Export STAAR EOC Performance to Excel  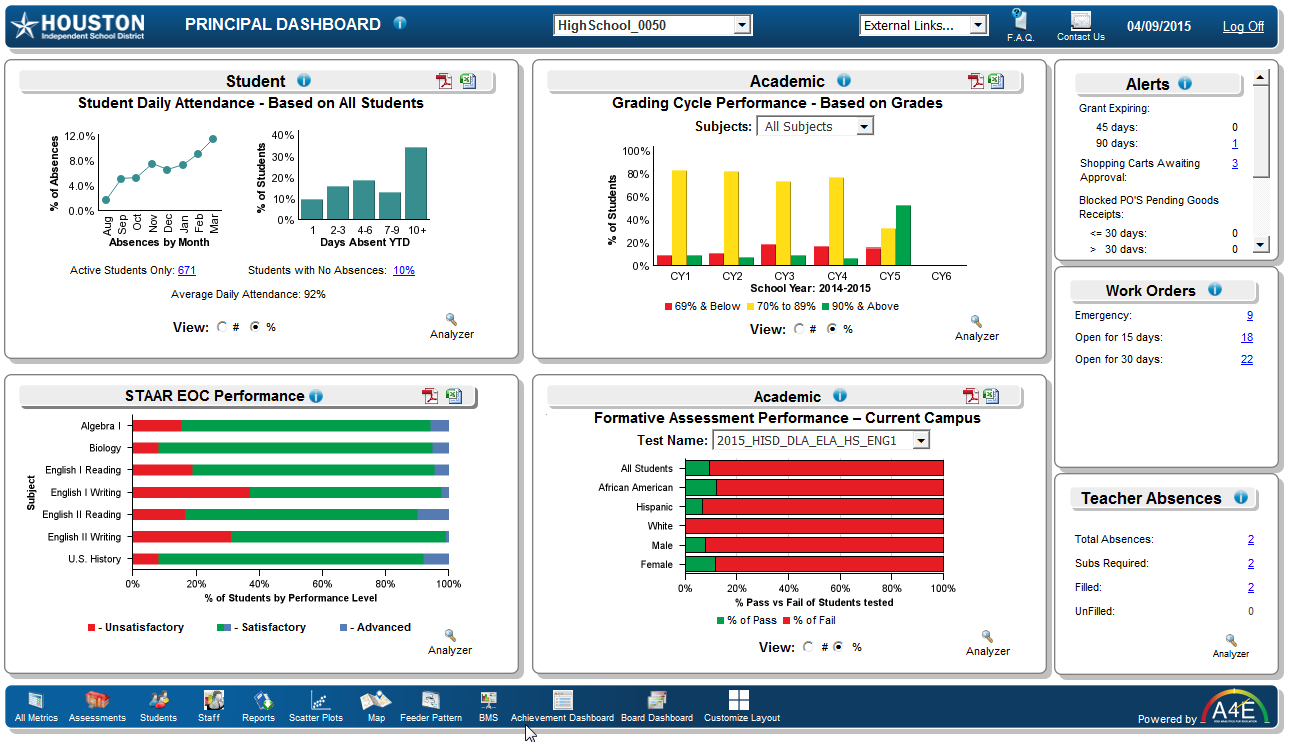[x=454, y=396]
